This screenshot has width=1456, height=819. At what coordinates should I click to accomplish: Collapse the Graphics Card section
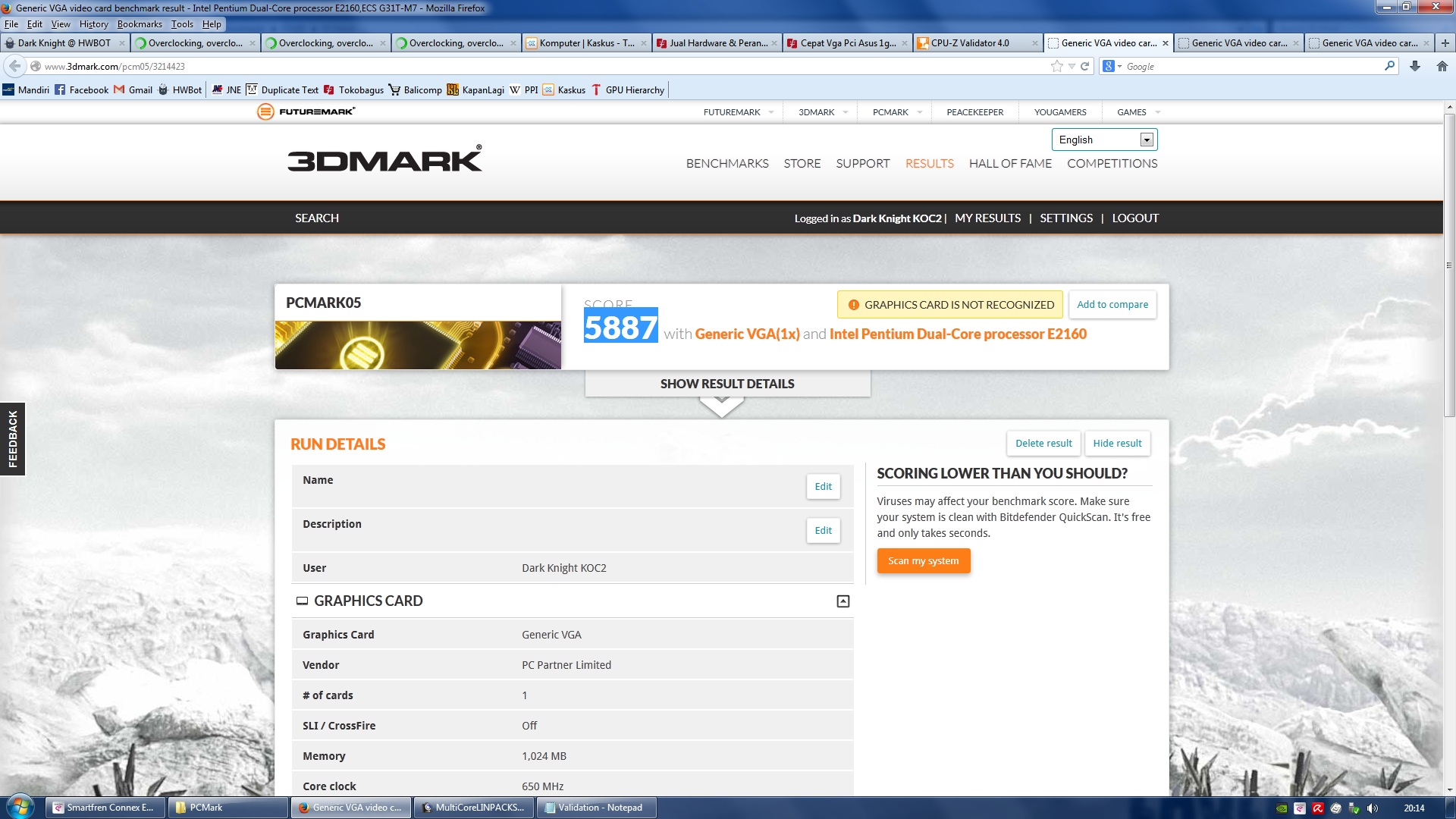click(x=843, y=601)
